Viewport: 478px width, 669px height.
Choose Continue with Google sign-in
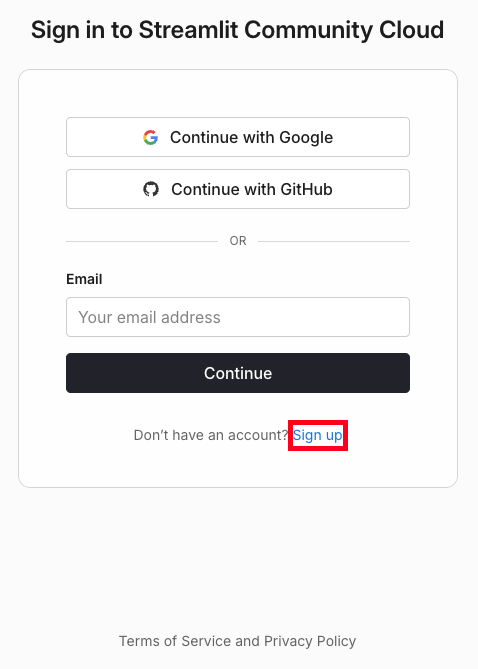pos(238,137)
